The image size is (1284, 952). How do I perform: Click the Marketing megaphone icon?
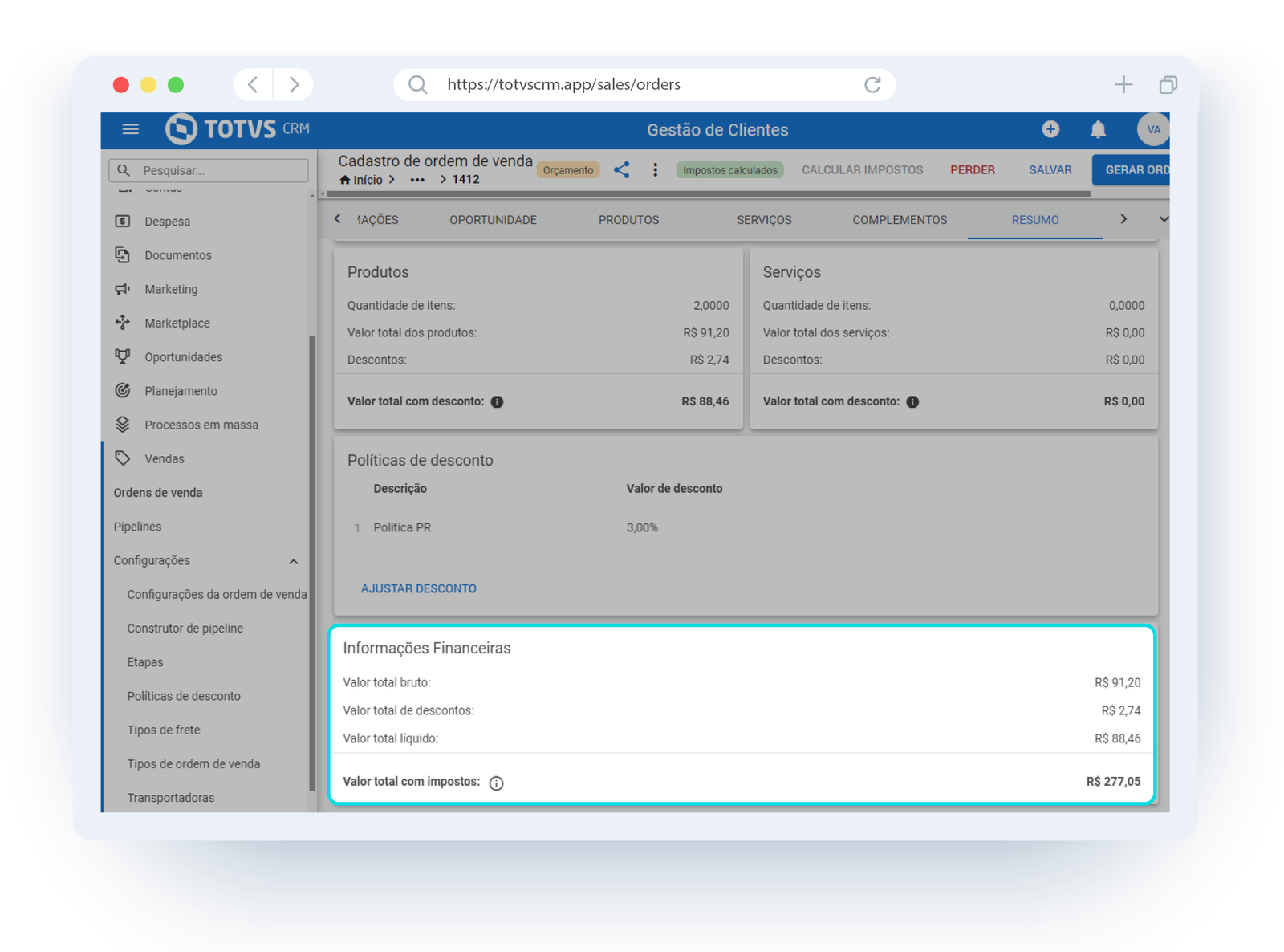pyautogui.click(x=123, y=289)
